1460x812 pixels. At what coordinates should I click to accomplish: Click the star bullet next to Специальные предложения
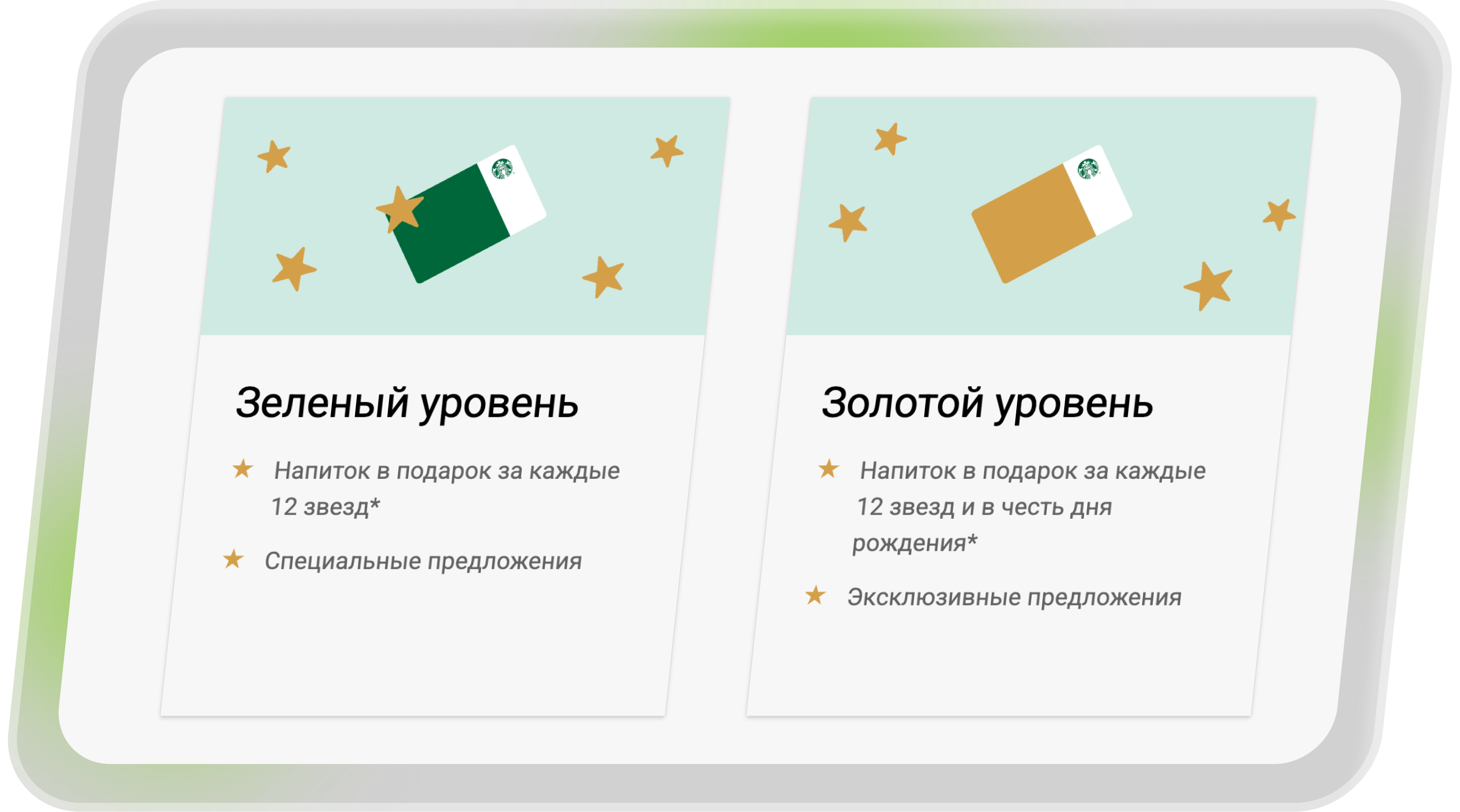tap(233, 559)
